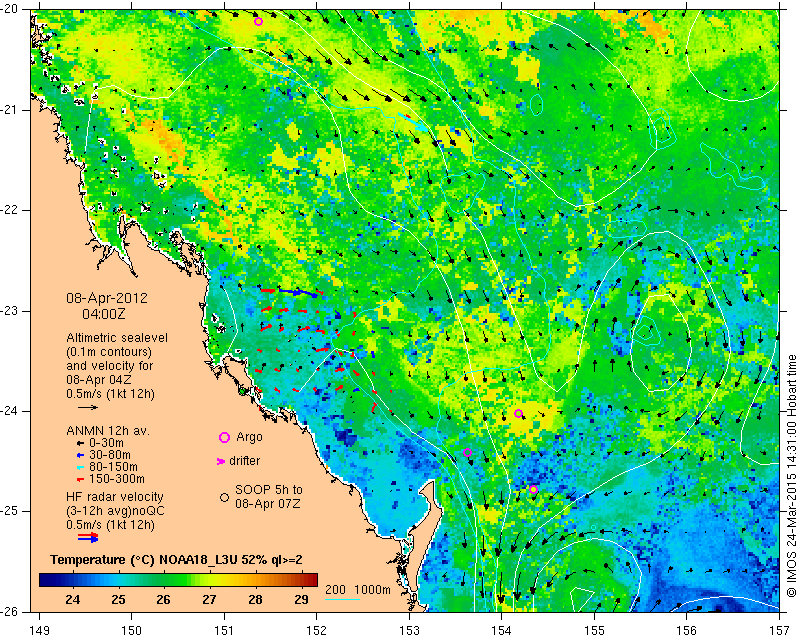Select the red 150-300m ANMN arrow symbol
This screenshot has width=800, height=640.
pos(80,480)
